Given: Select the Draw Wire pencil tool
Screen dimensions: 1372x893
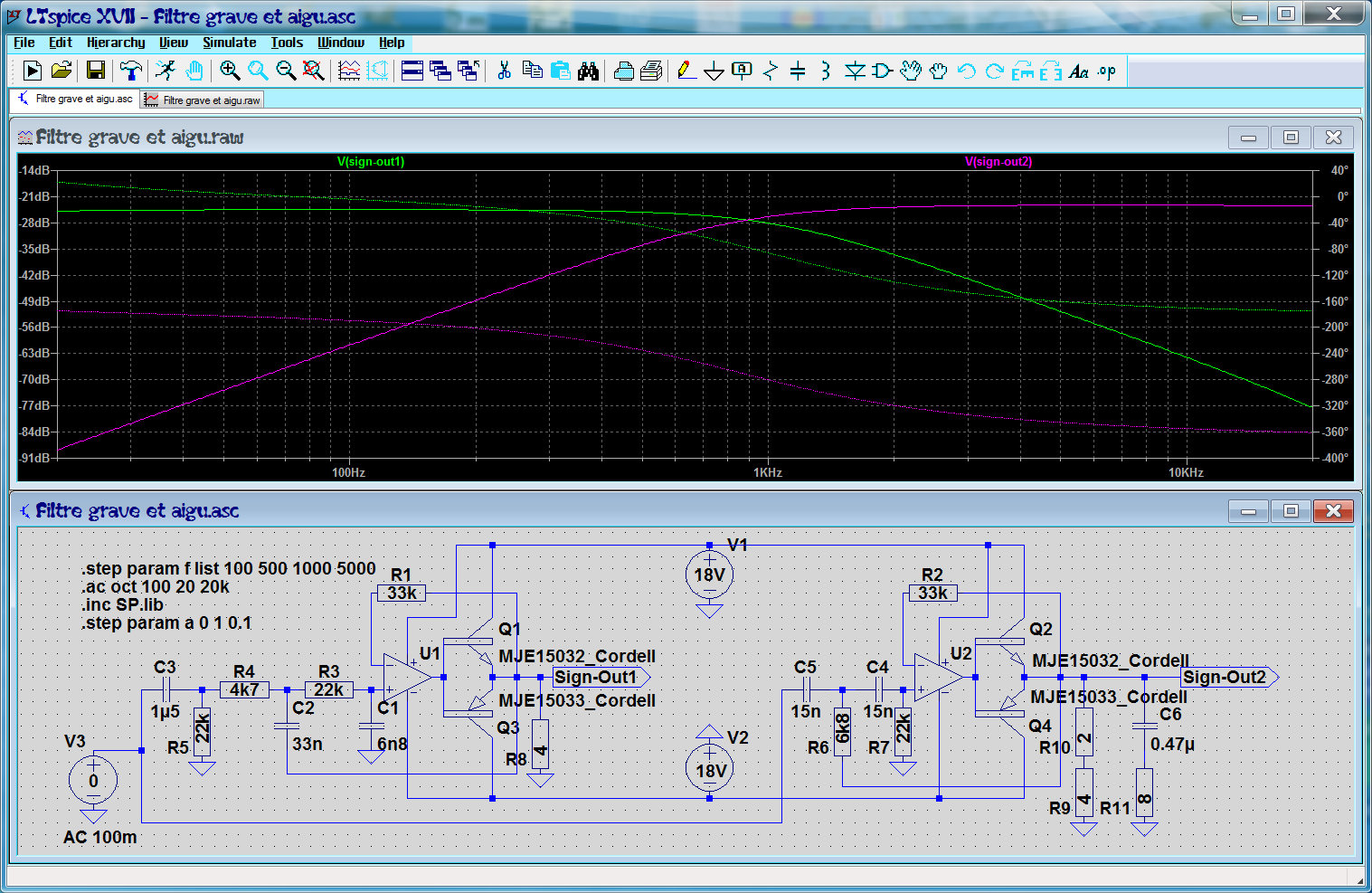Looking at the screenshot, I should (686, 71).
